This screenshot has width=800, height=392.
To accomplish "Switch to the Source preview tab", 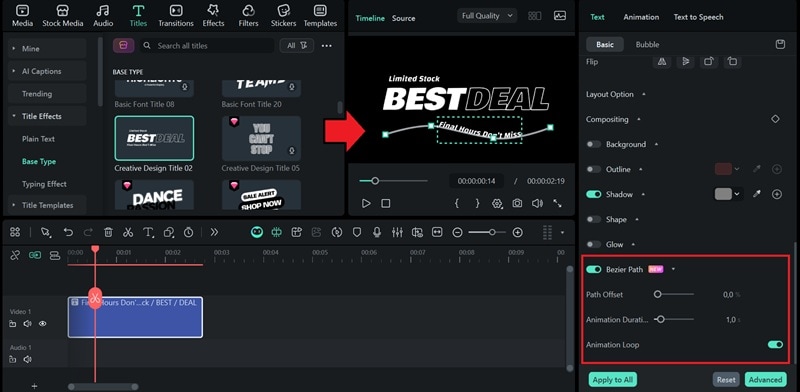I will pyautogui.click(x=403, y=18).
